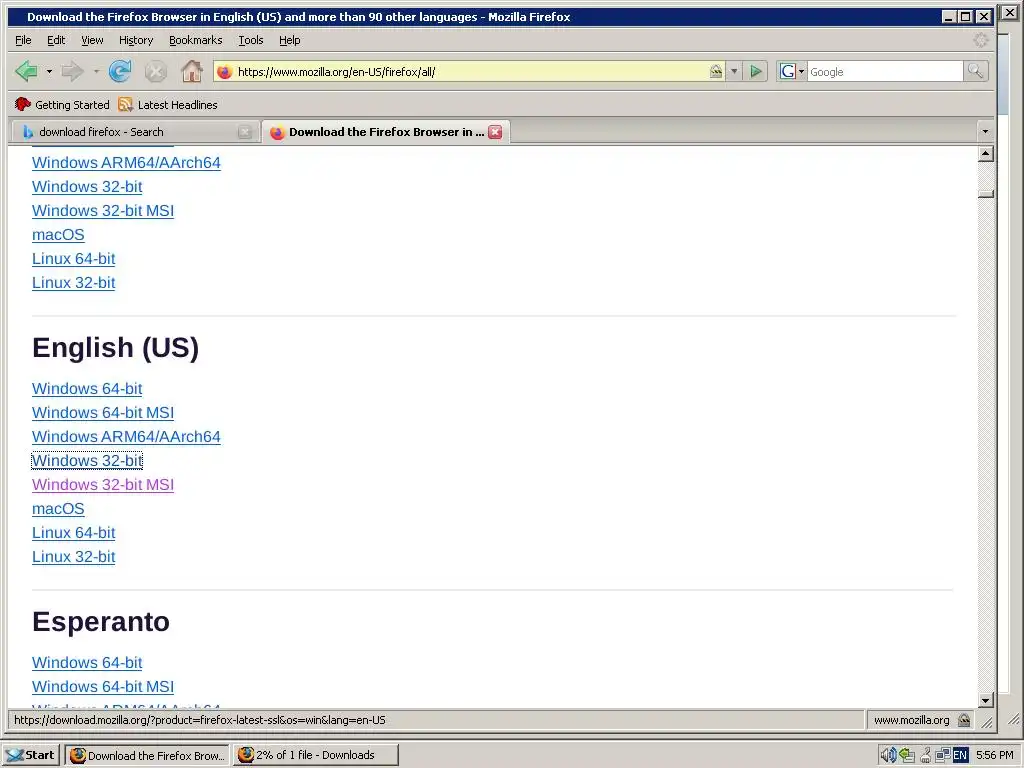Click the Stop loading button
This screenshot has width=1024, height=768.
pos(155,72)
